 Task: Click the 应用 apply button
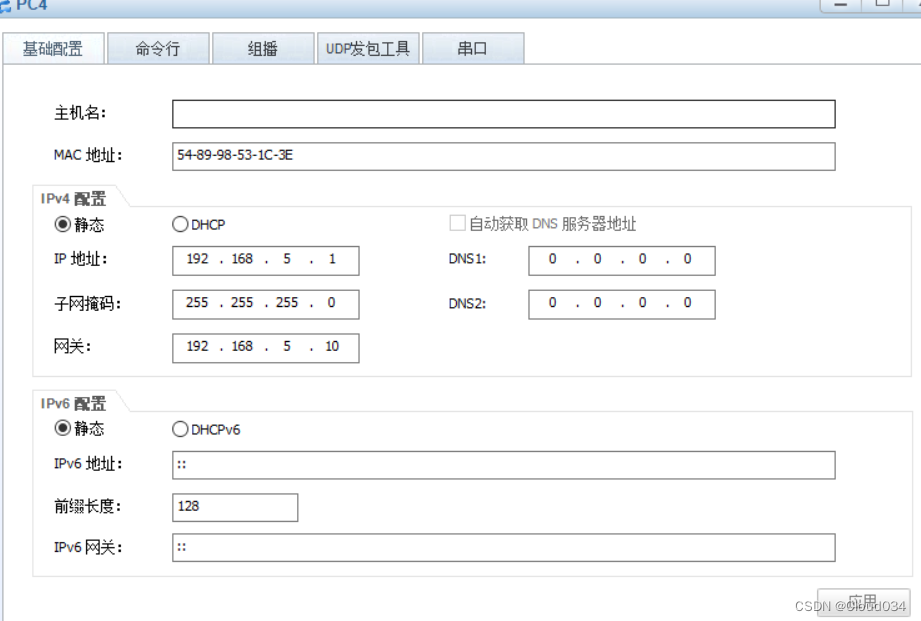coord(863,602)
